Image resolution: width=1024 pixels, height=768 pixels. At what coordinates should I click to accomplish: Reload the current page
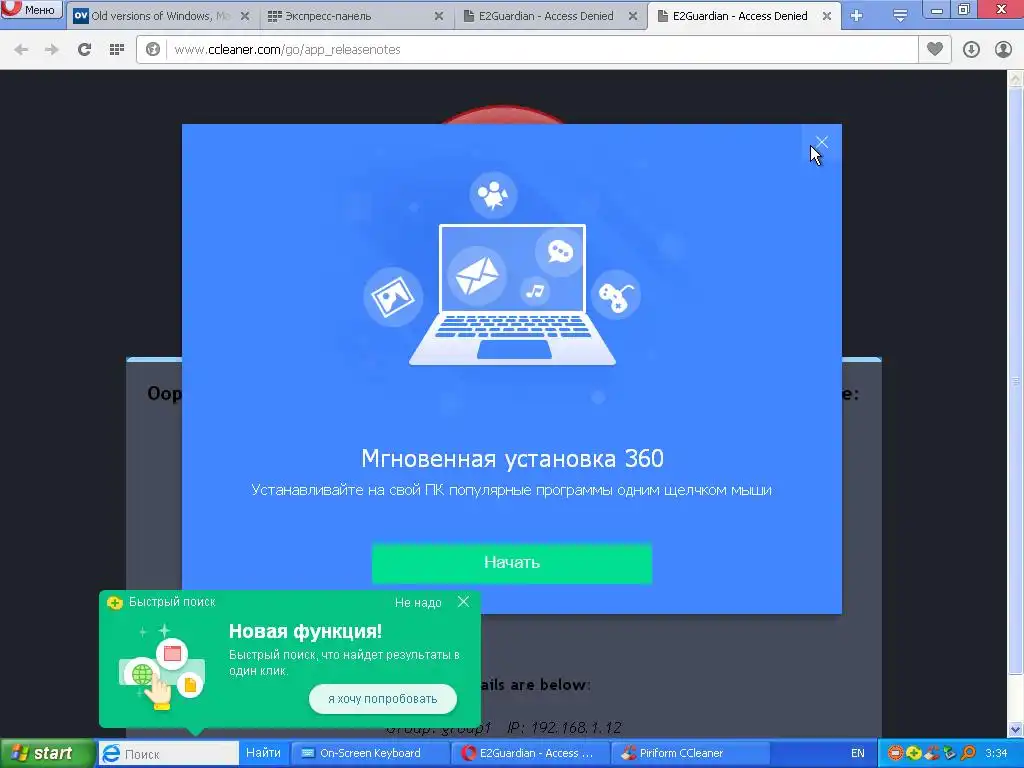(x=84, y=50)
